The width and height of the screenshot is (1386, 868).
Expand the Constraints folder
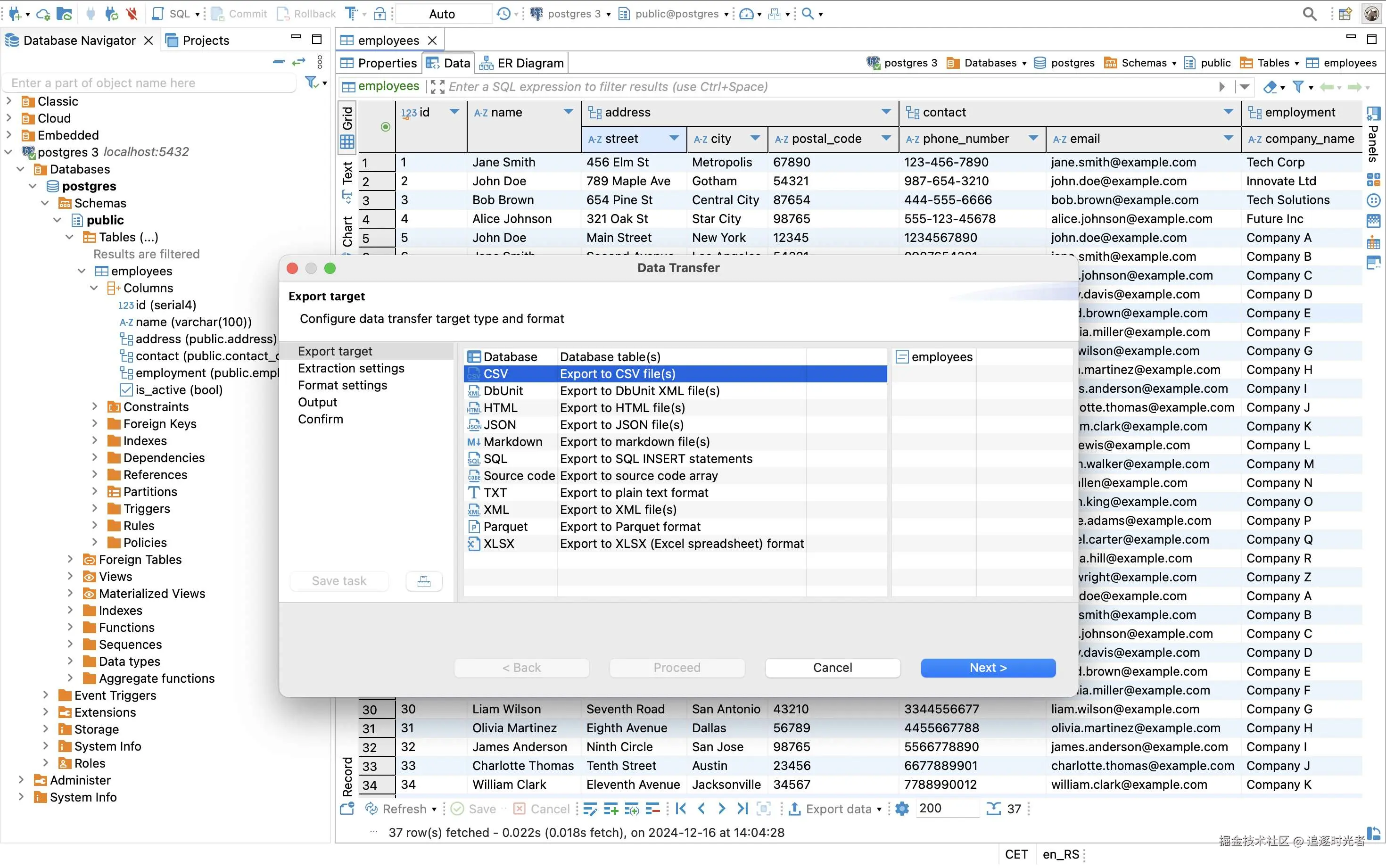coord(95,407)
